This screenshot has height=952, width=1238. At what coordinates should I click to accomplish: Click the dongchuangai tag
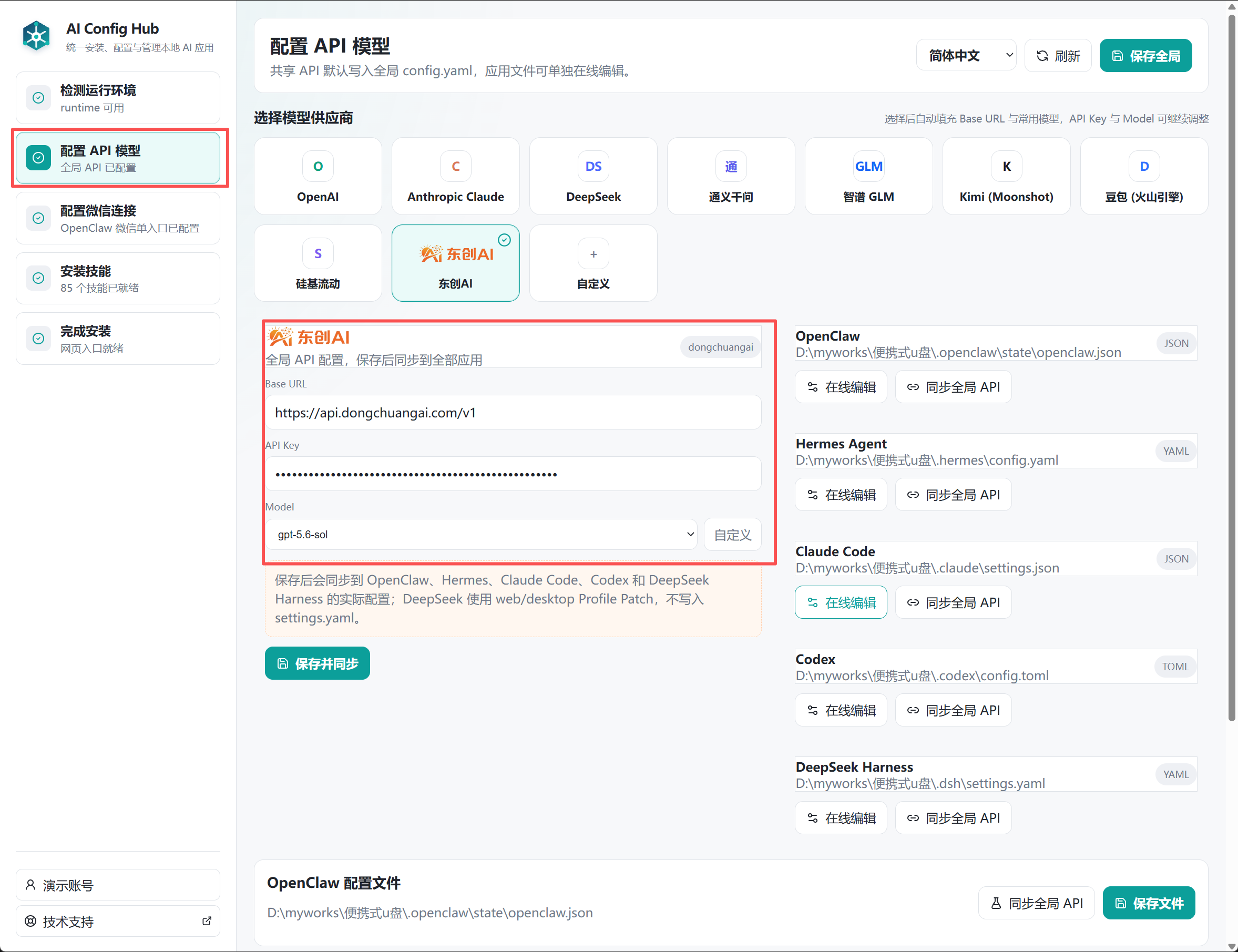pos(720,347)
